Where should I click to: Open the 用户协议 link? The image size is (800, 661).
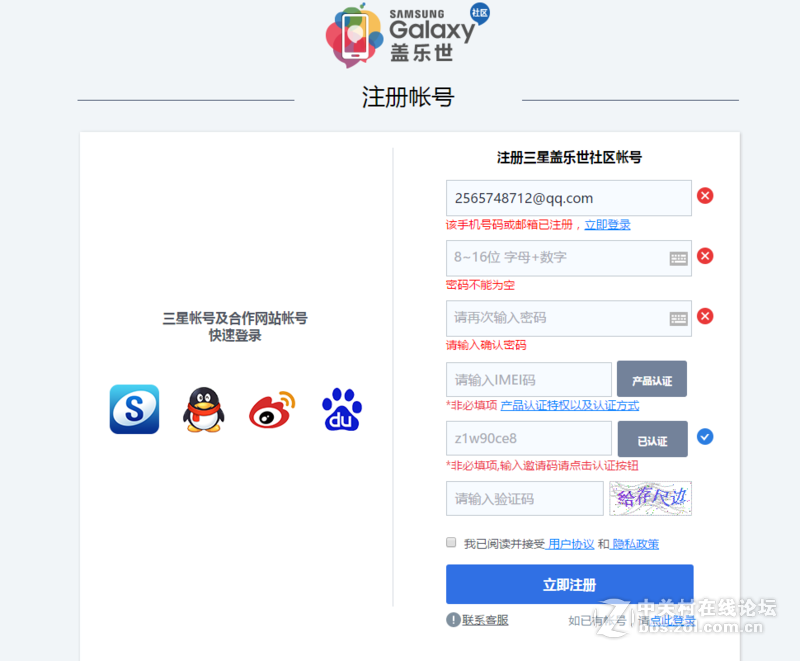pyautogui.click(x=571, y=544)
